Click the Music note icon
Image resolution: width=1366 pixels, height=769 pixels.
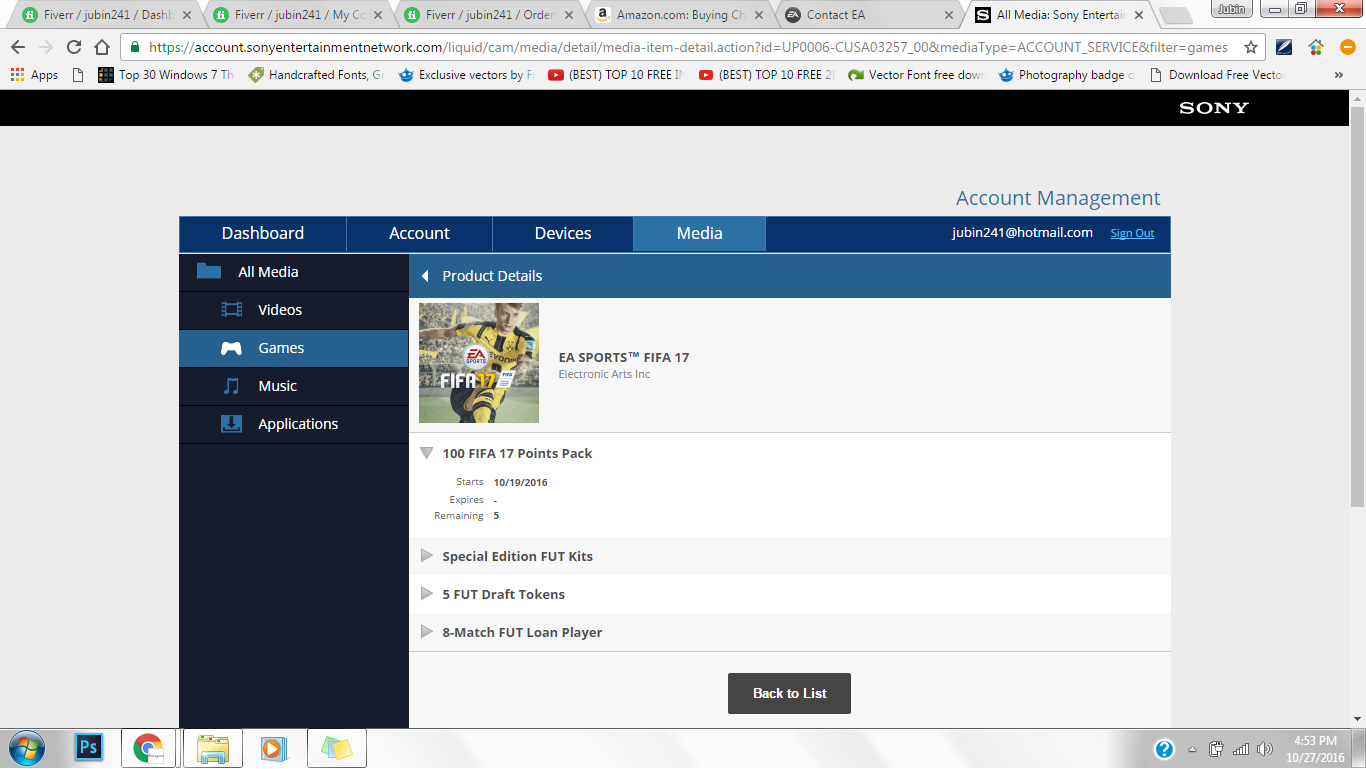tap(231, 386)
